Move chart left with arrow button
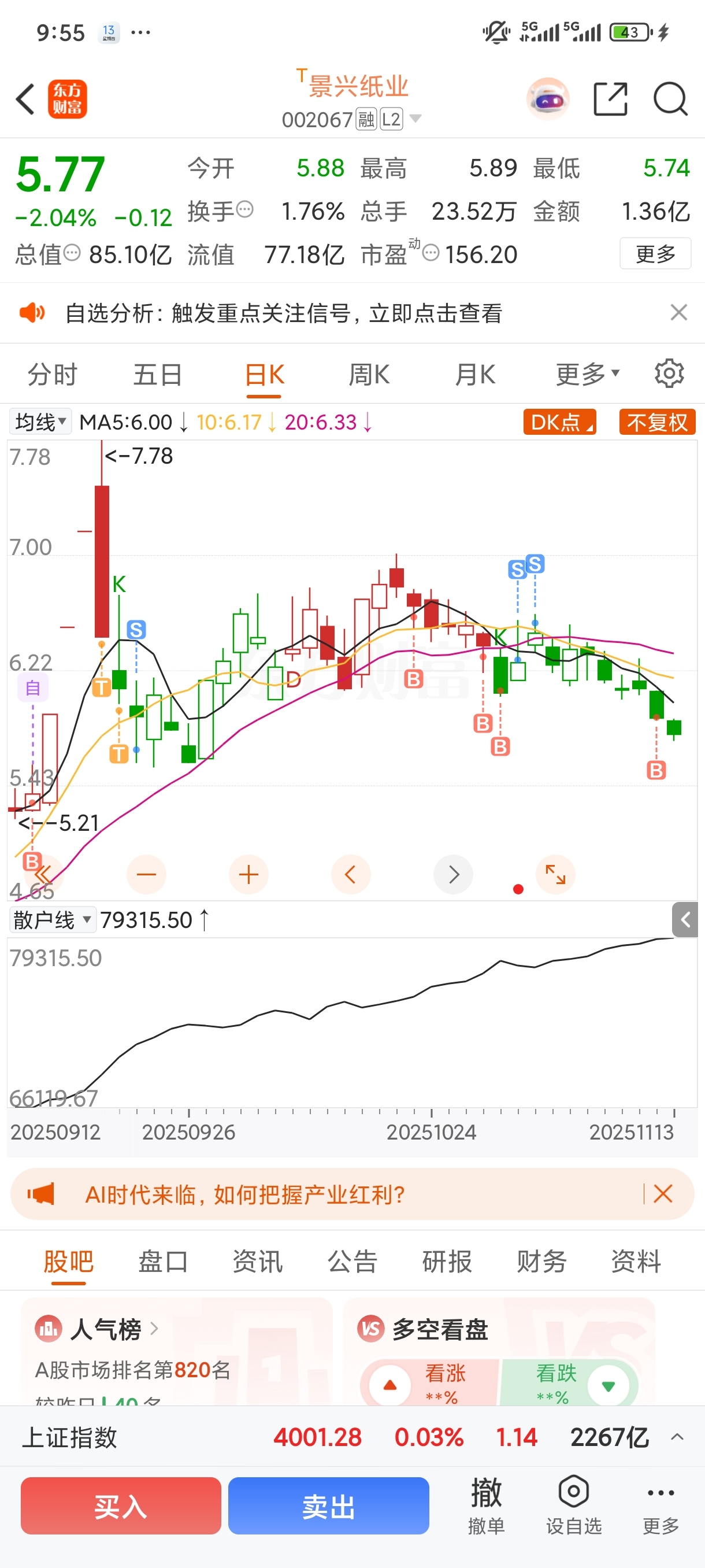 click(x=351, y=875)
